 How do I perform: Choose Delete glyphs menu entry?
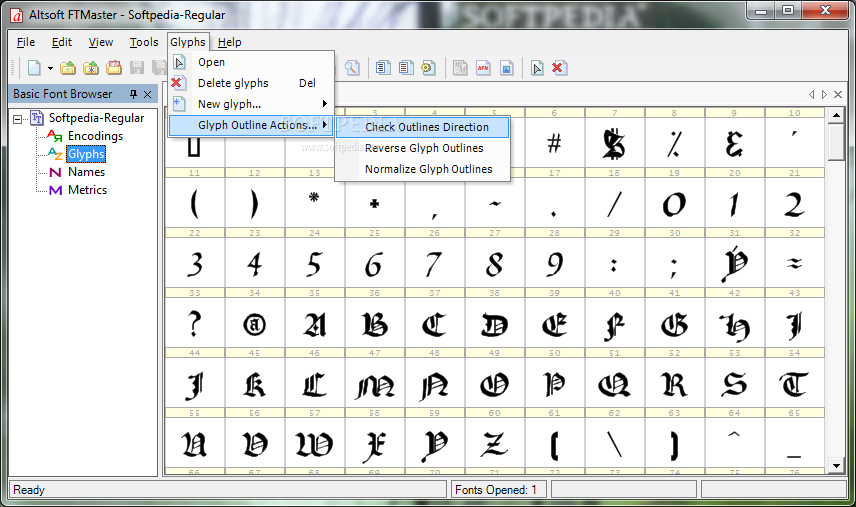(x=251, y=83)
